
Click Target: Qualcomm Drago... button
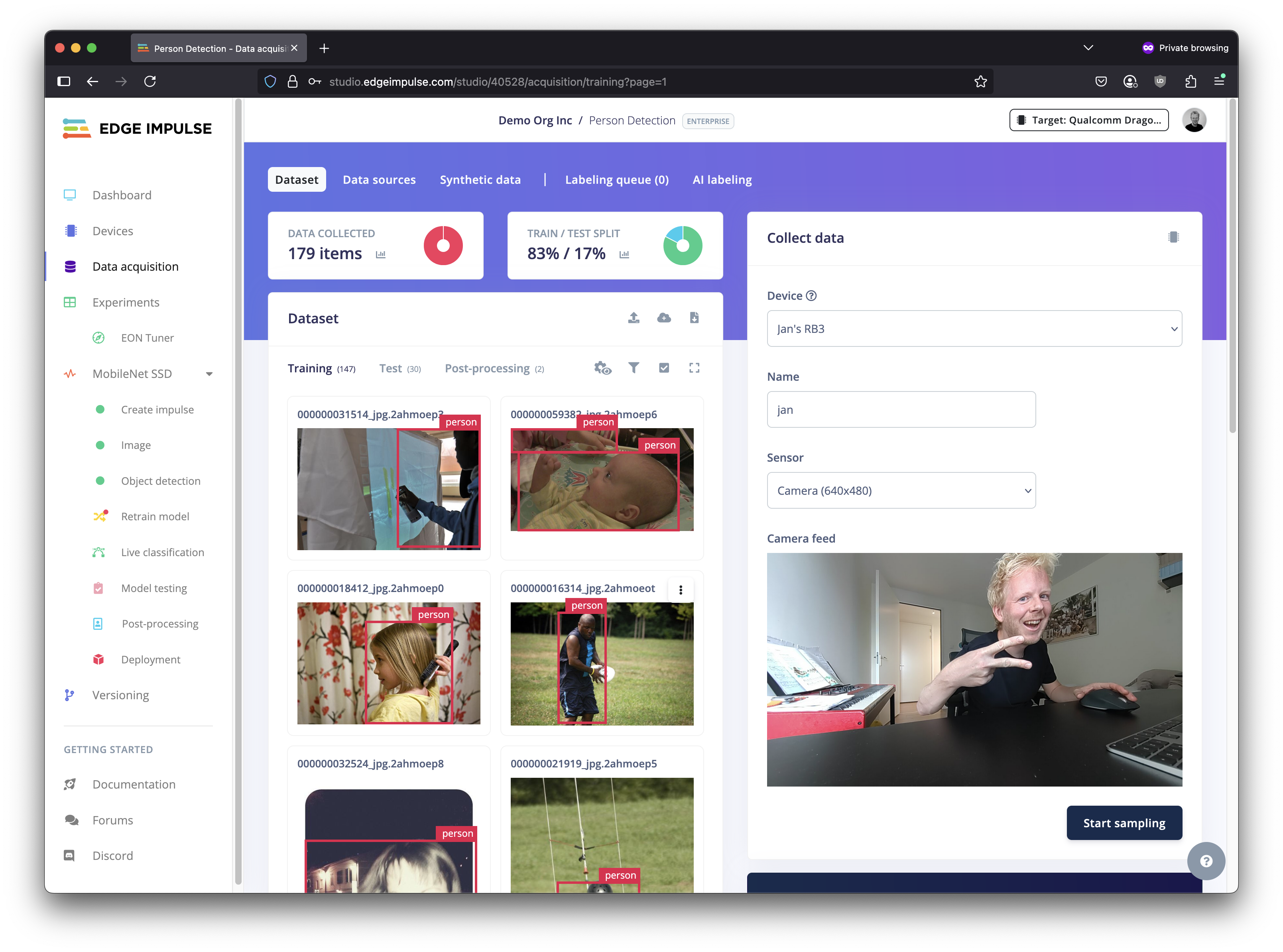(1088, 120)
